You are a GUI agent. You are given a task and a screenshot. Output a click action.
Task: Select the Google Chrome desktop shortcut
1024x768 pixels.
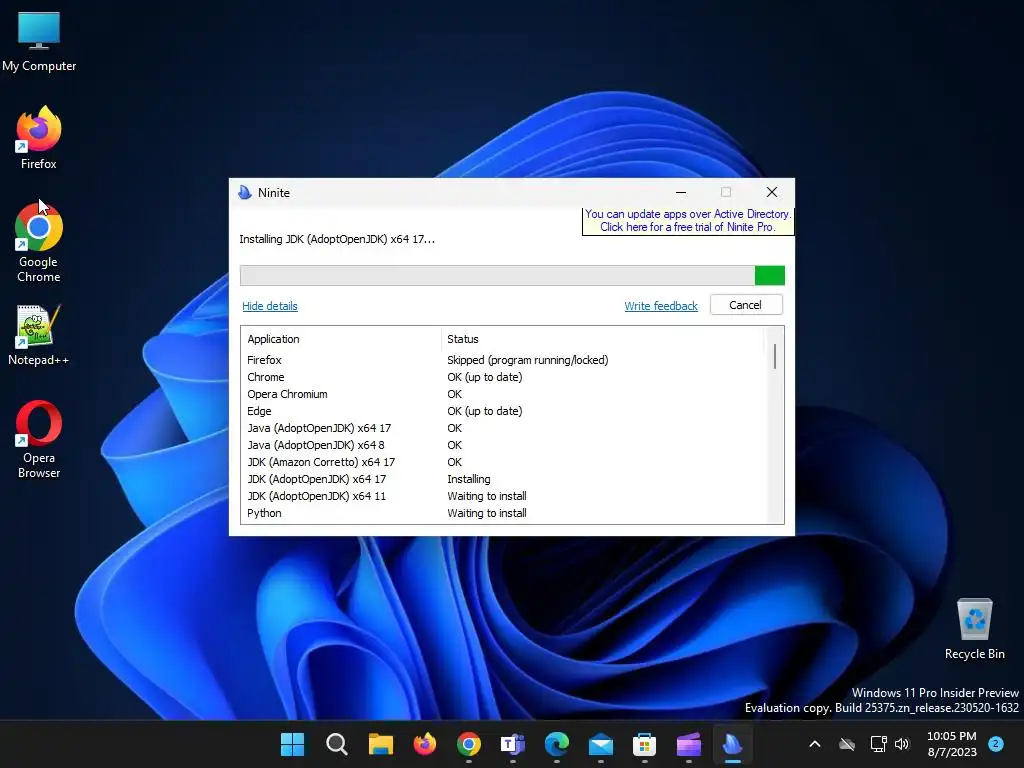(x=39, y=243)
